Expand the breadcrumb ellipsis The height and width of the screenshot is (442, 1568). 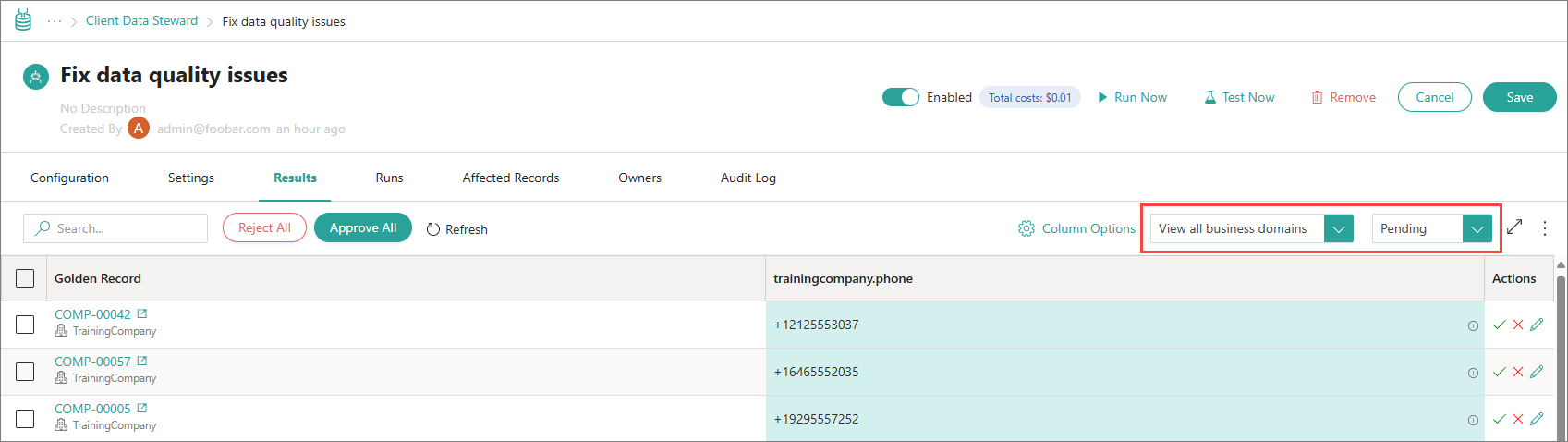tap(55, 21)
